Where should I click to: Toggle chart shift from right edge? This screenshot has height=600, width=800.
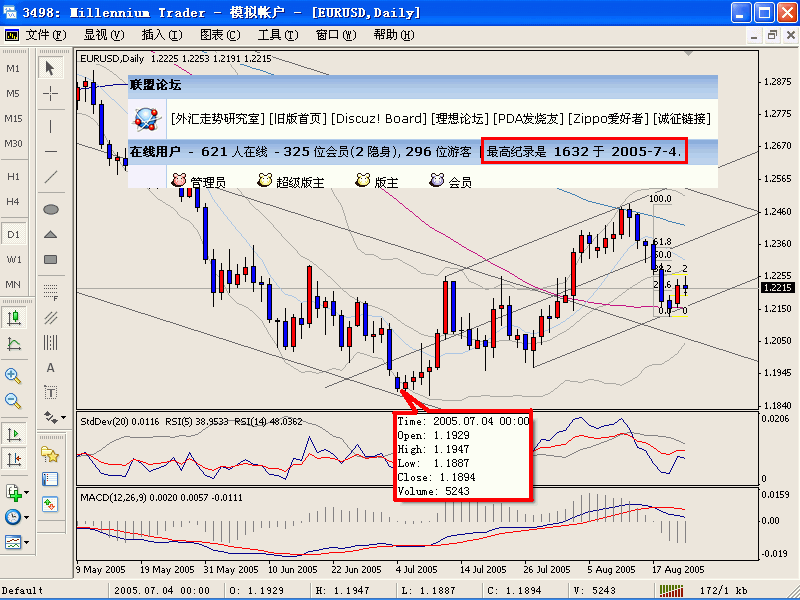point(14,459)
